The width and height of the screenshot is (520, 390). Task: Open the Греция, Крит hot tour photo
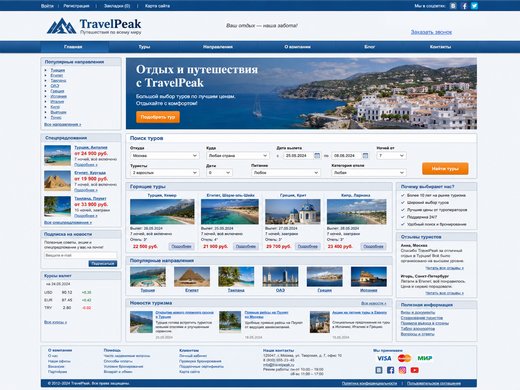pyautogui.click(x=293, y=212)
